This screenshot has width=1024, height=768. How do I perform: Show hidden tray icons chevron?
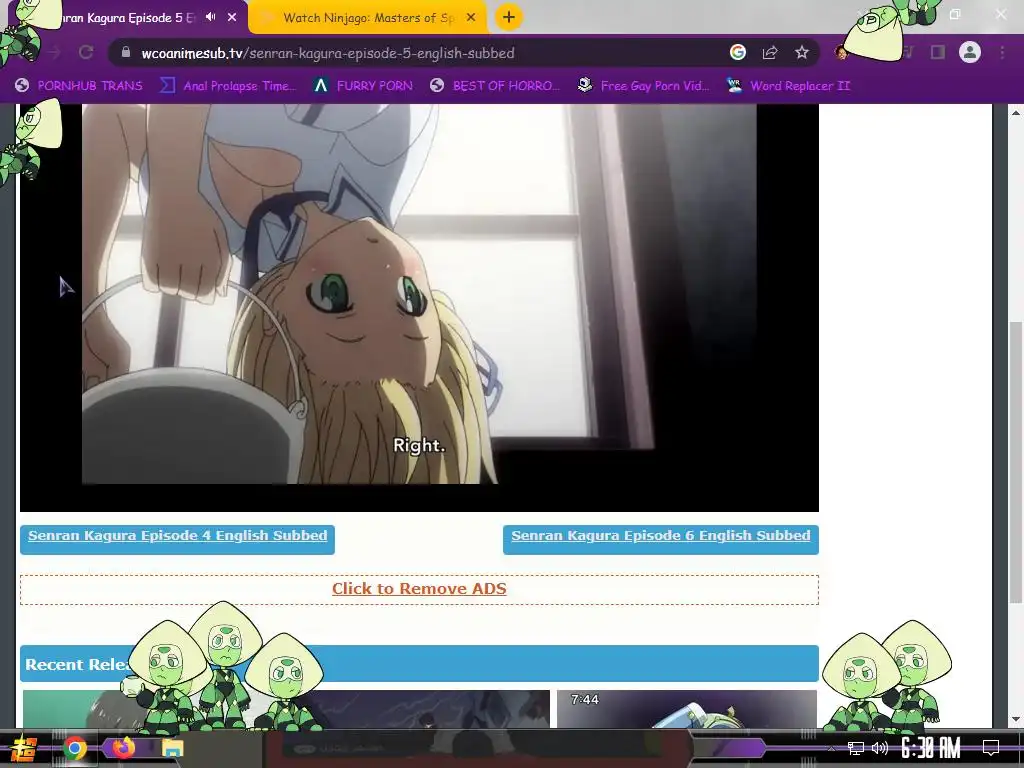831,748
